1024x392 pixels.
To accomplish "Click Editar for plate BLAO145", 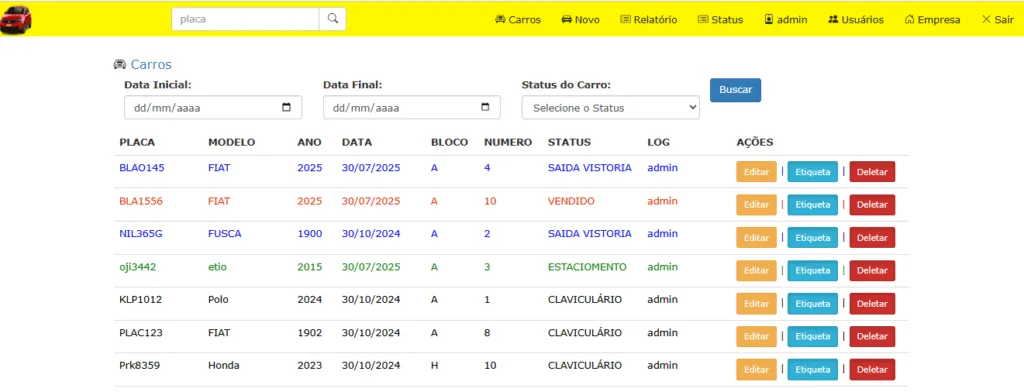I will [756, 172].
